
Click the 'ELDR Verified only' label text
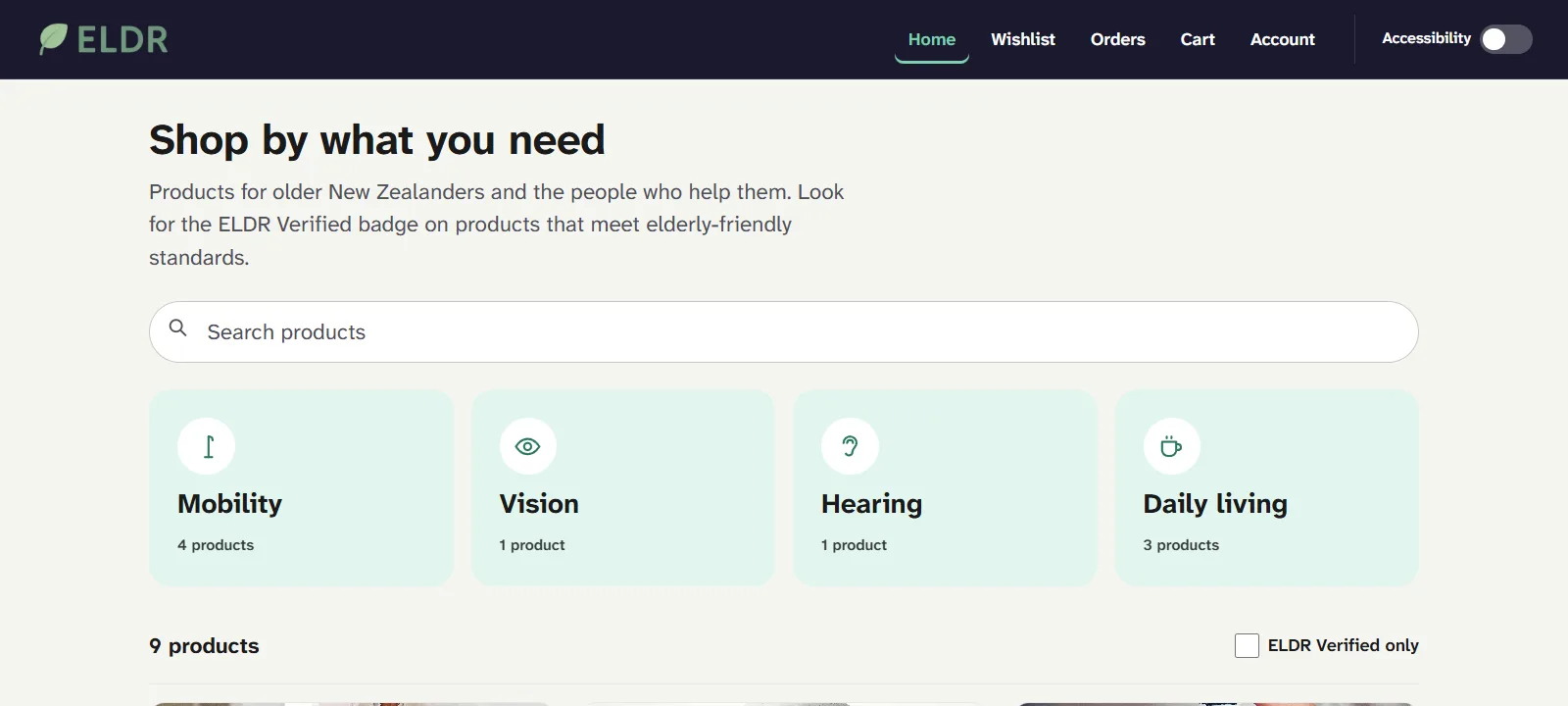(x=1344, y=645)
